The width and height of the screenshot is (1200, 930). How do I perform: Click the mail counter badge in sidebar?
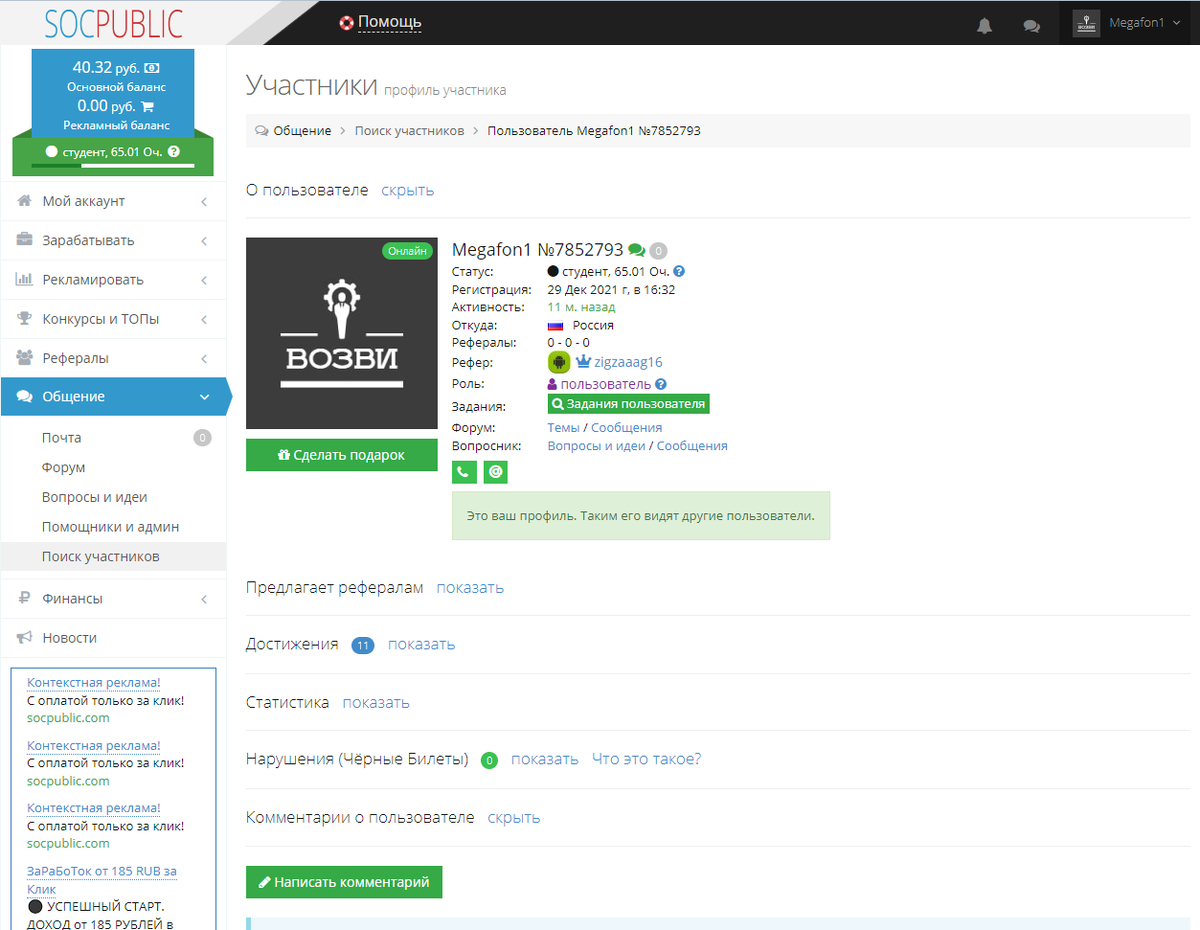point(202,437)
